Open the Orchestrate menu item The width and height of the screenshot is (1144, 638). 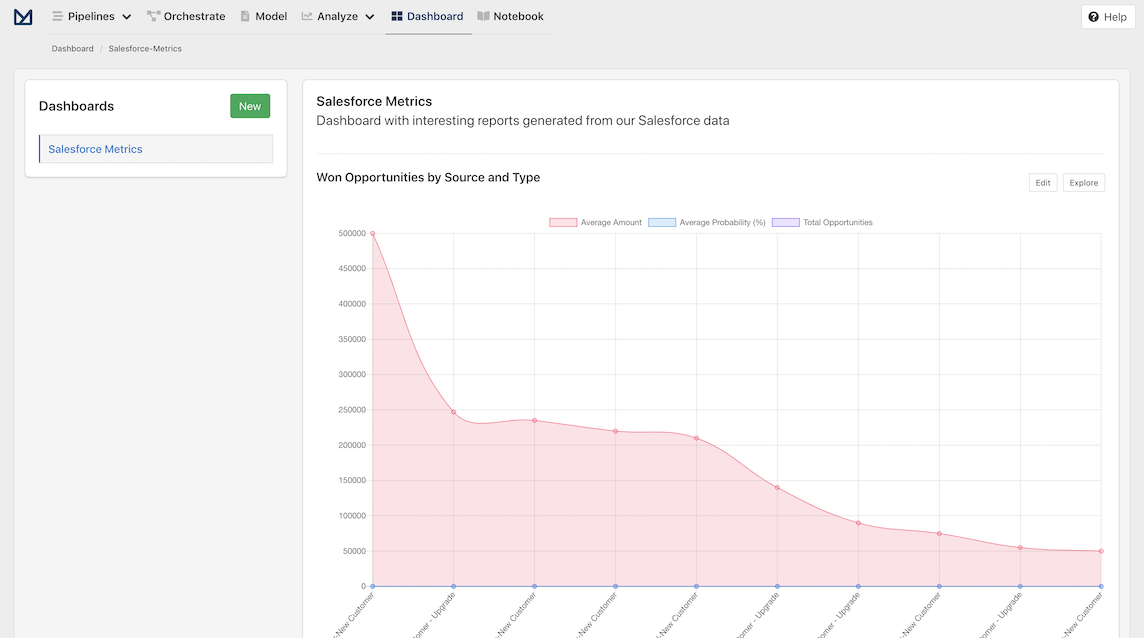click(186, 16)
